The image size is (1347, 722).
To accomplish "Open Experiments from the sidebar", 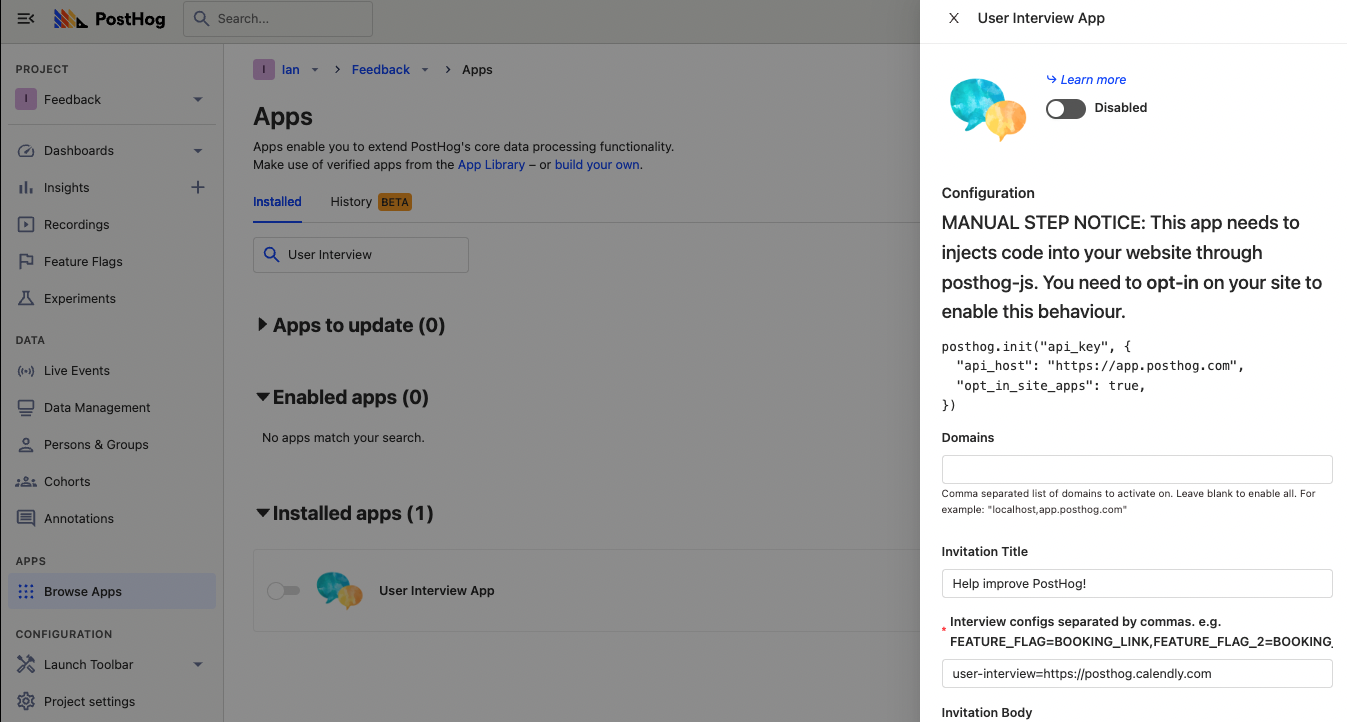I will pos(79,299).
